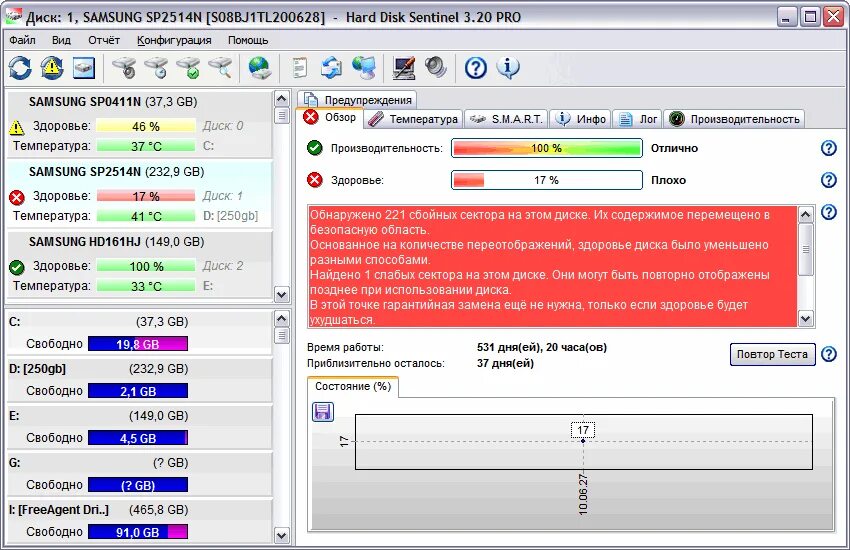Click the disk list scroll down arrow

(x=281, y=295)
